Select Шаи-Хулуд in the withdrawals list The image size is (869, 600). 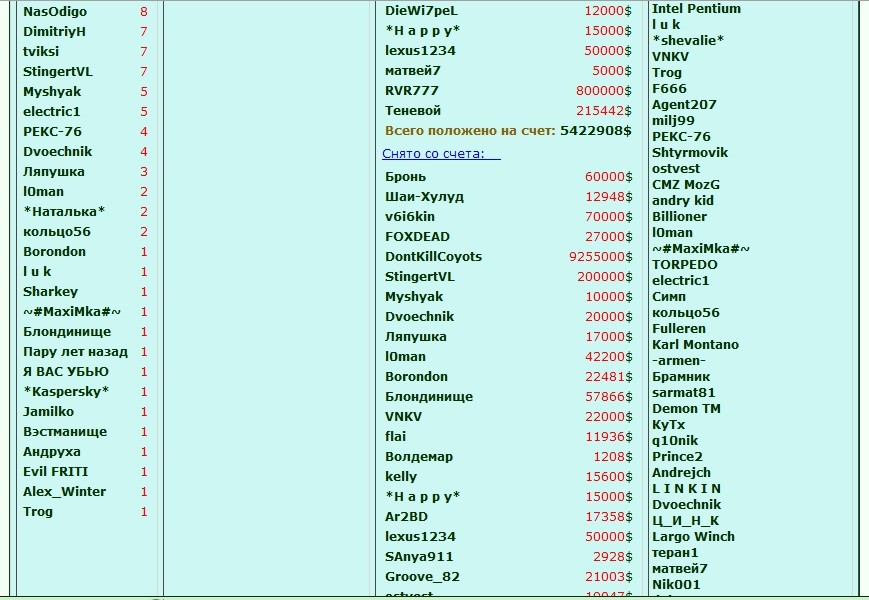[x=425, y=197]
